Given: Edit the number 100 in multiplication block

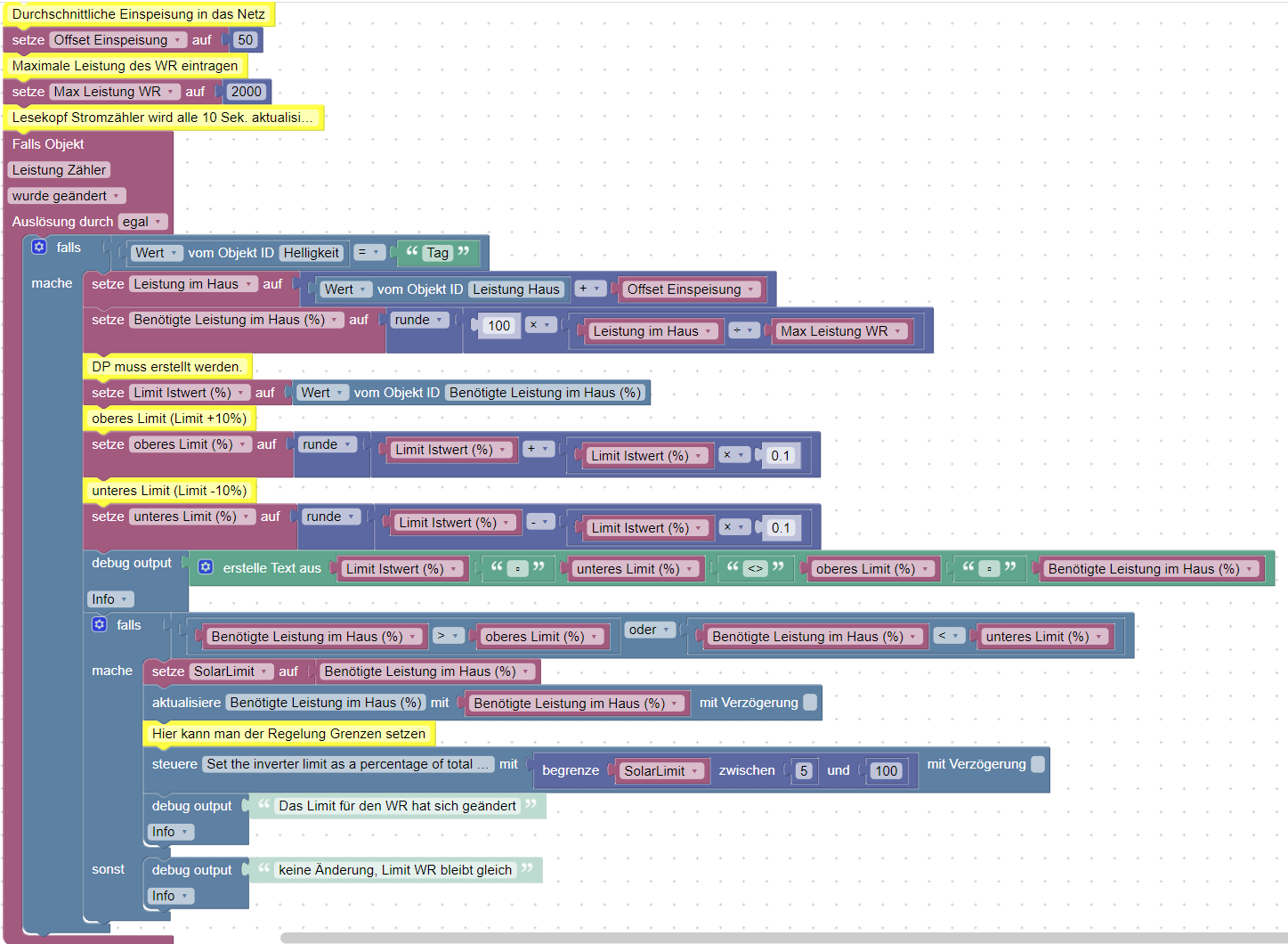Looking at the screenshot, I should click(x=499, y=326).
